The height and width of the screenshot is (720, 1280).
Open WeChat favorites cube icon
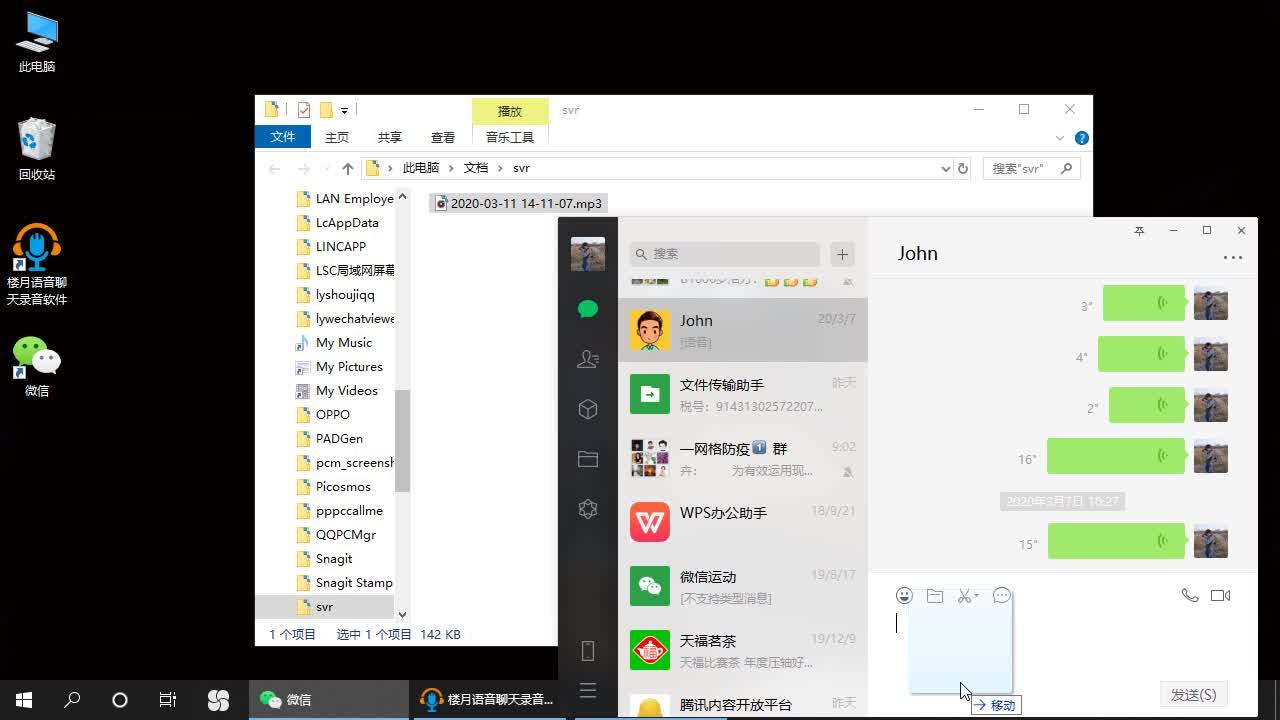click(588, 409)
